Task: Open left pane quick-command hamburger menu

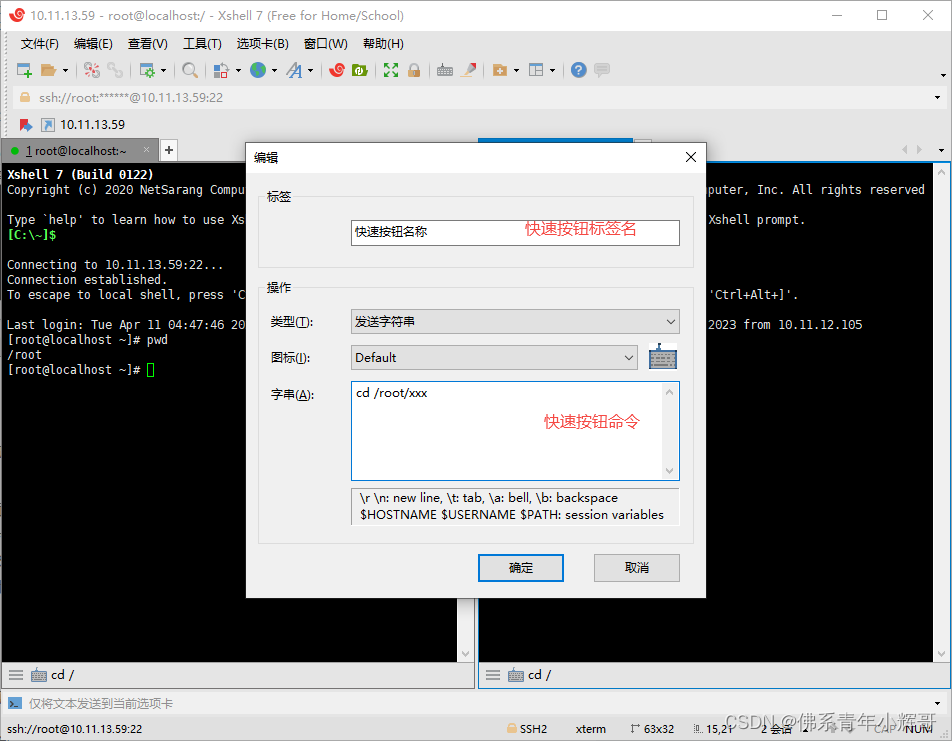Action: (16, 675)
